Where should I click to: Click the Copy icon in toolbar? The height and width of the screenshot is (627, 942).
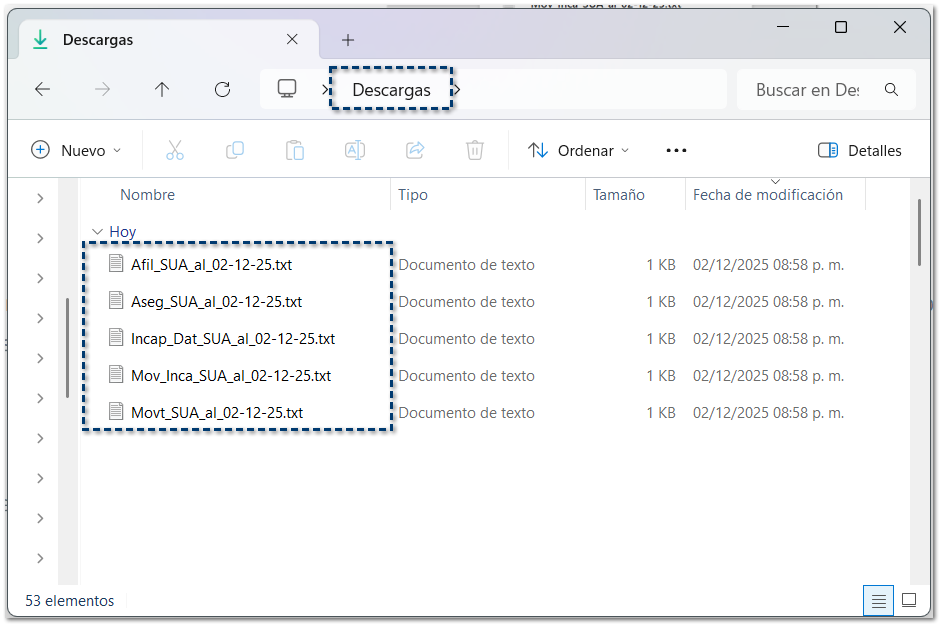(235, 150)
